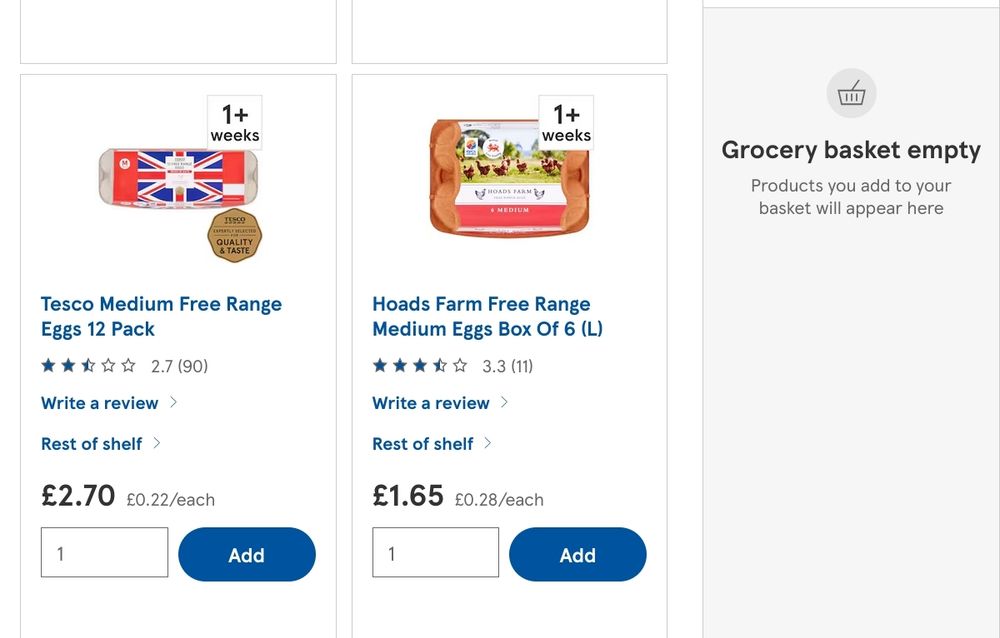Click the chevron beside Hoads Farm Rest of shelf

point(488,442)
